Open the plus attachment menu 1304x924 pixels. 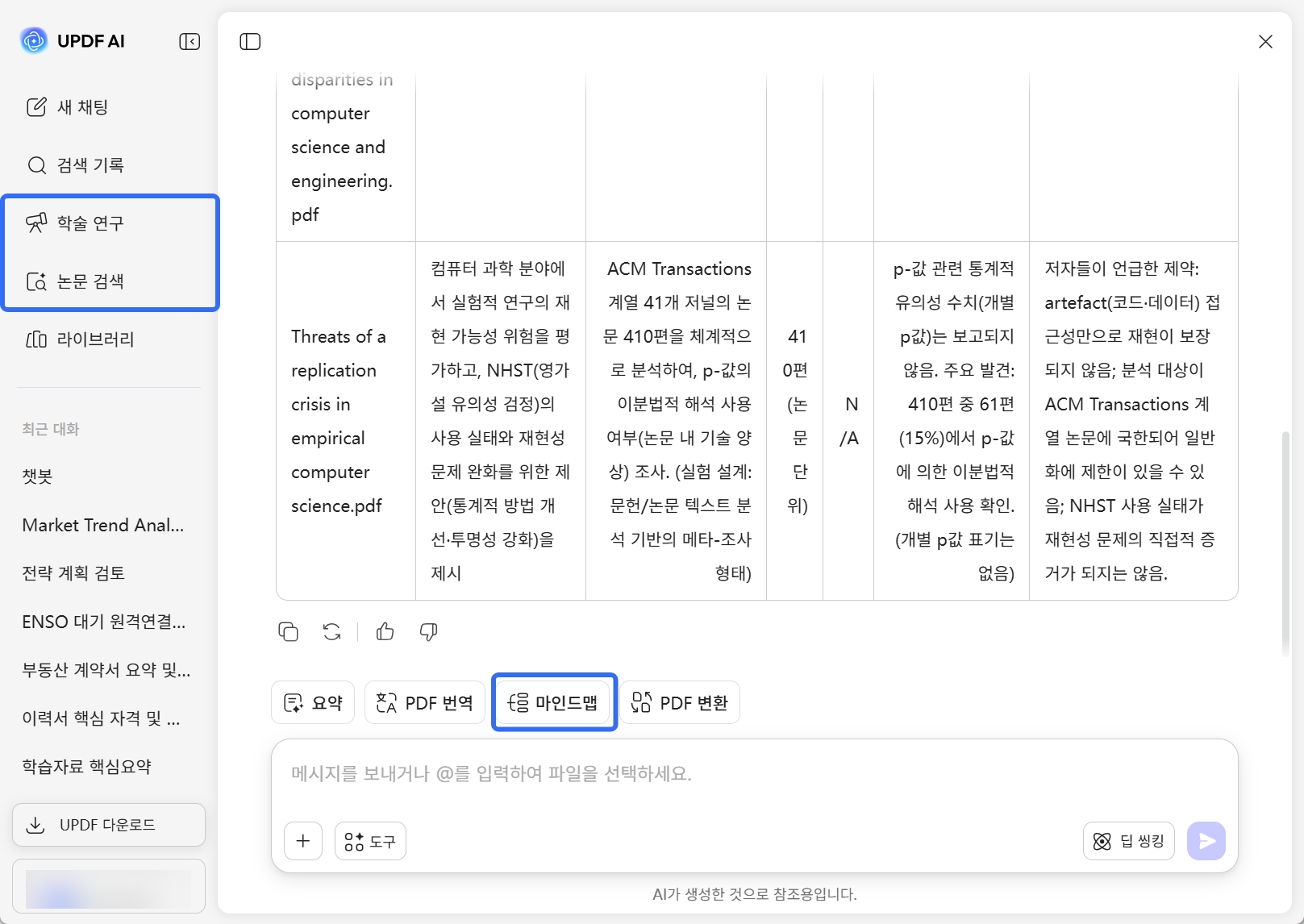coord(302,841)
